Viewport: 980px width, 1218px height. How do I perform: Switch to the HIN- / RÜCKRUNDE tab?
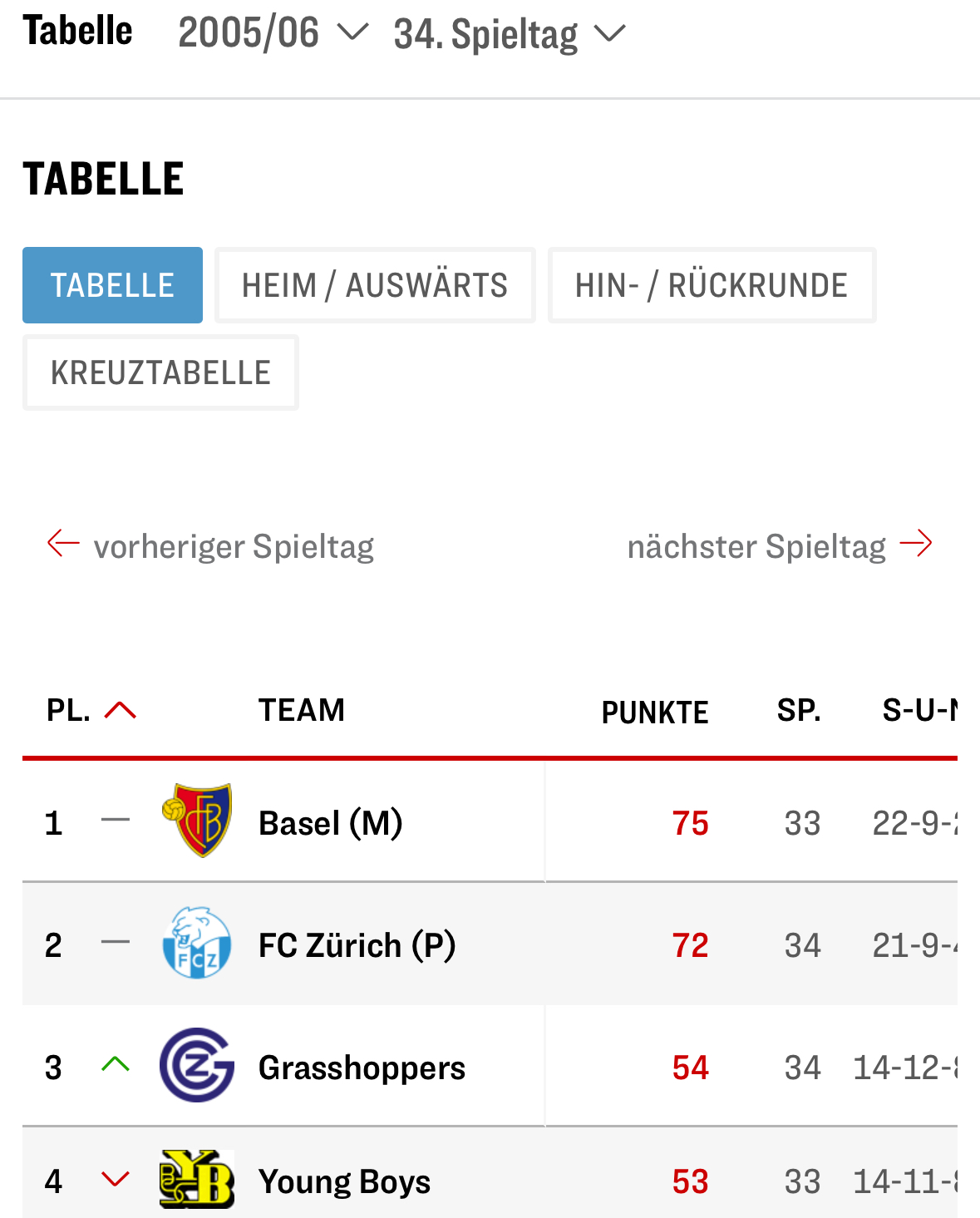pyautogui.click(x=712, y=285)
